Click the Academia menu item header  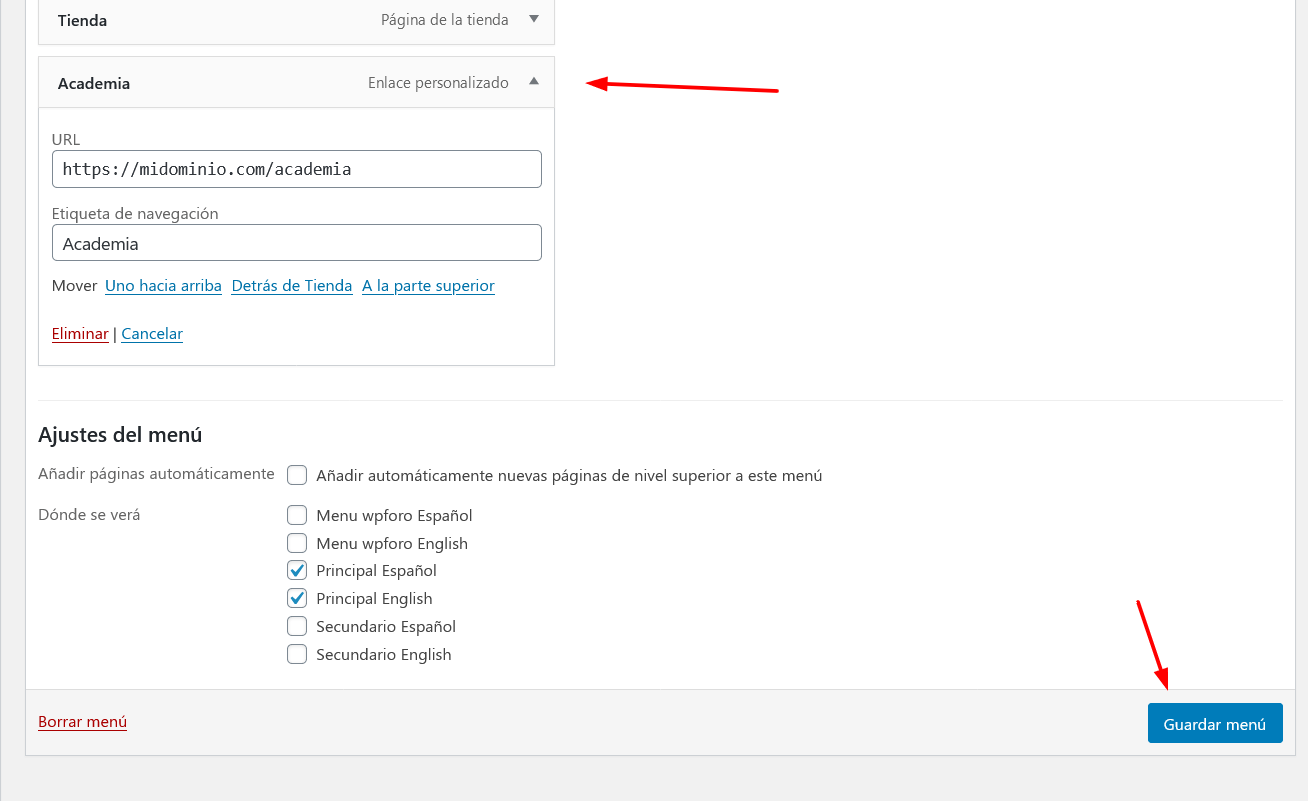coord(296,83)
